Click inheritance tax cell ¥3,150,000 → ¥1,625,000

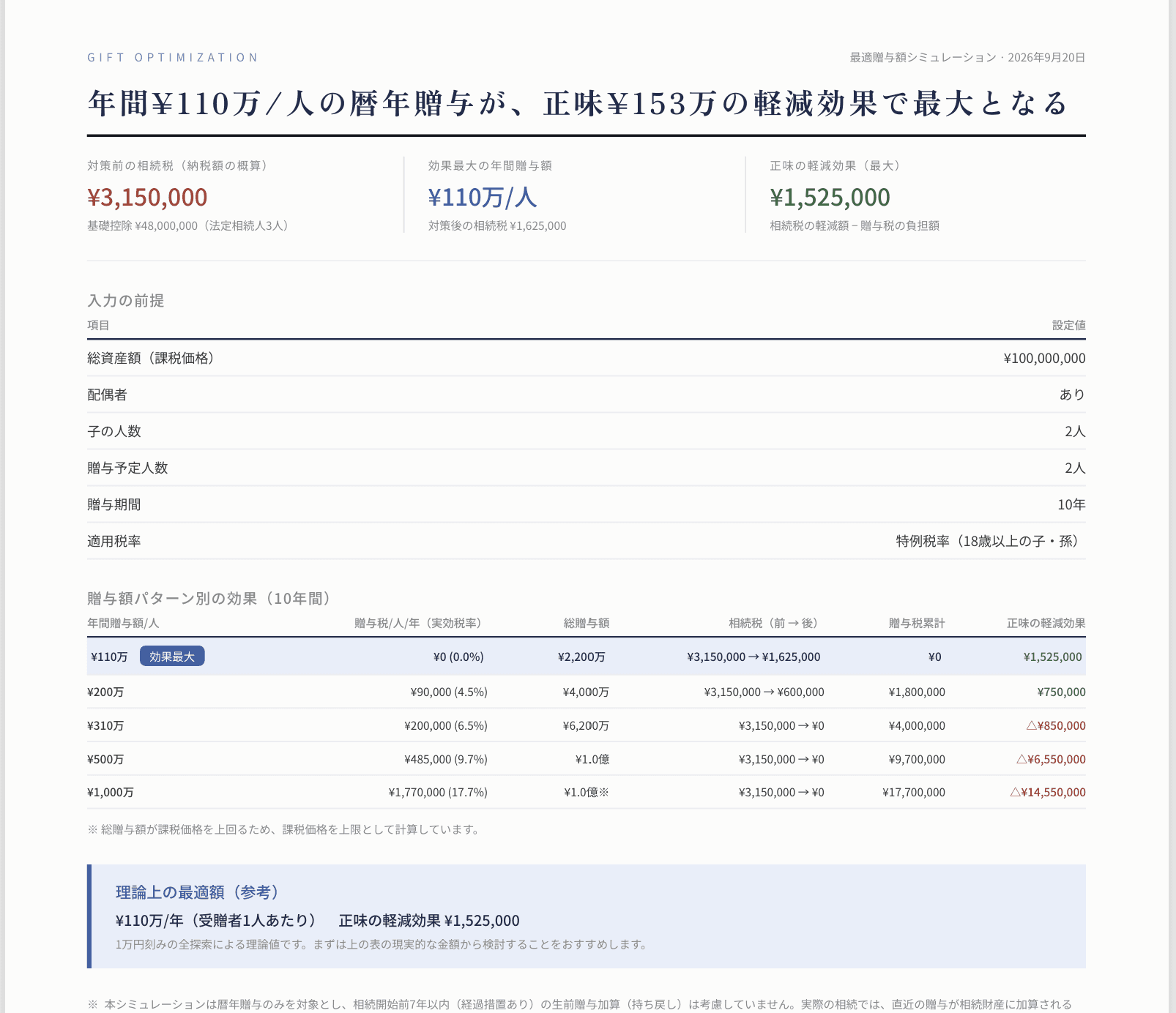(x=753, y=657)
